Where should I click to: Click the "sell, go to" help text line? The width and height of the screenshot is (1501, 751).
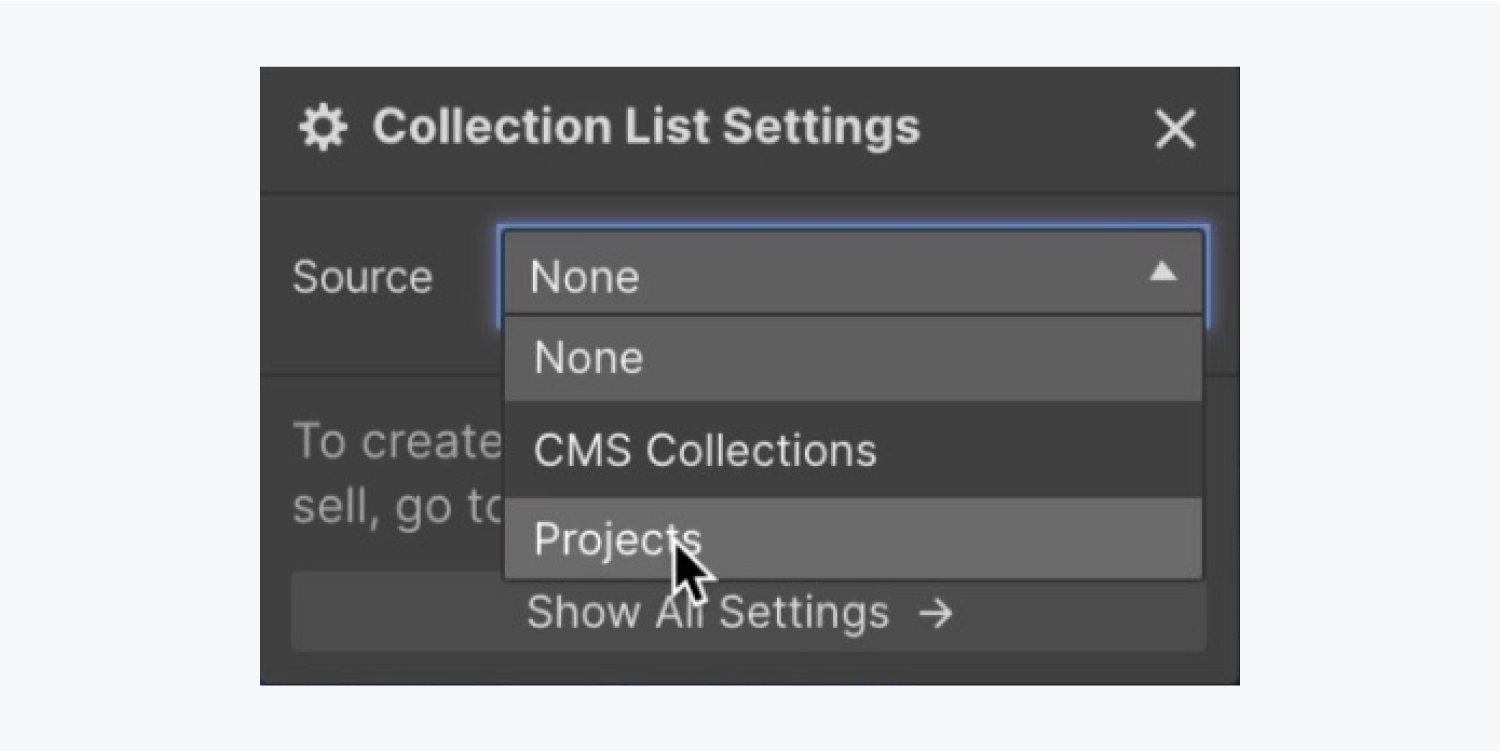[x=397, y=507]
